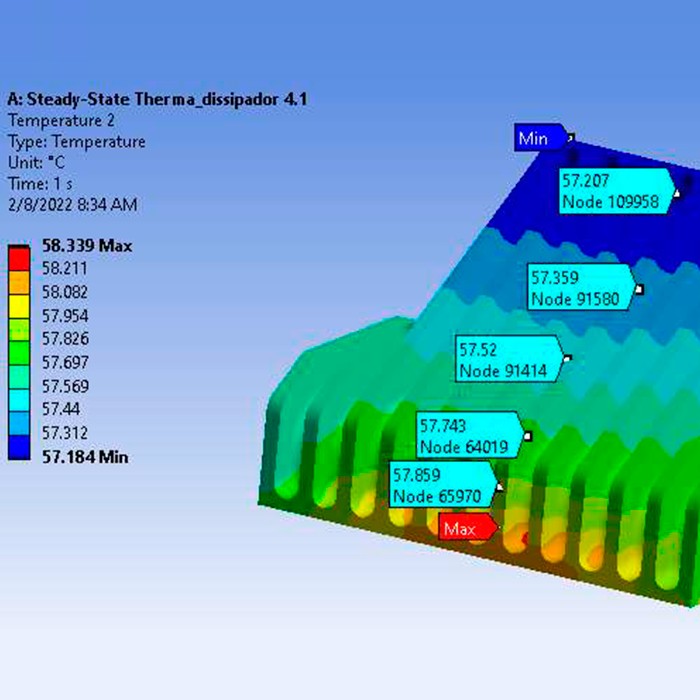Click the Type: Temperature legend line

tap(76, 142)
